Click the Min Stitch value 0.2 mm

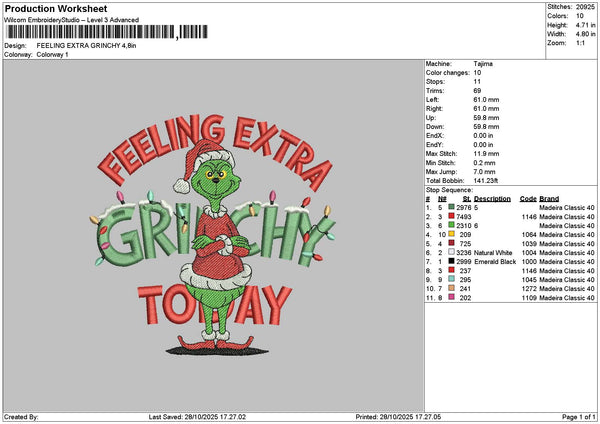point(484,163)
